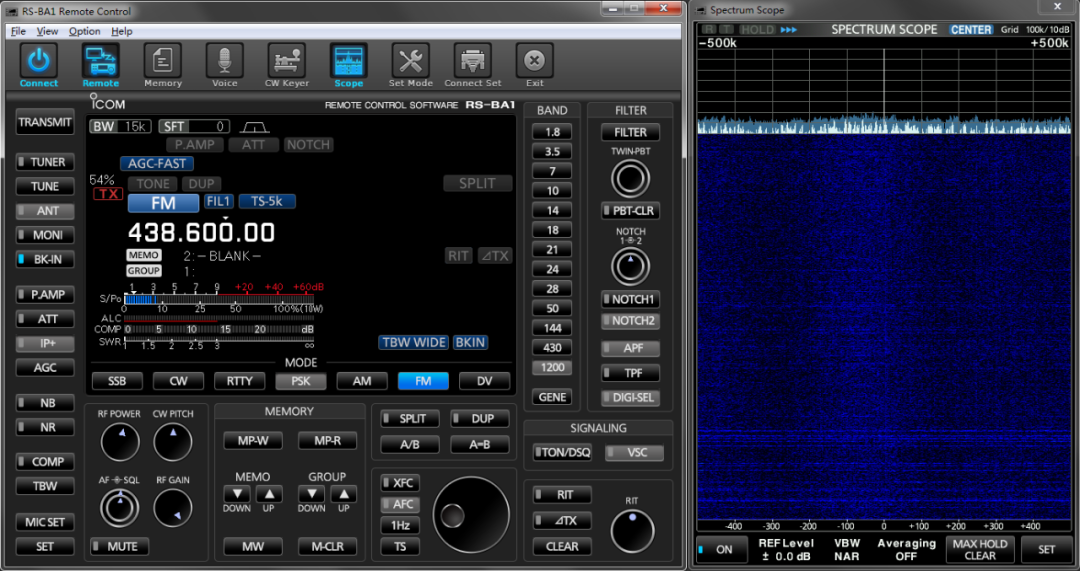Open the Voice microphone icon
The image size is (1080, 571).
[225, 61]
